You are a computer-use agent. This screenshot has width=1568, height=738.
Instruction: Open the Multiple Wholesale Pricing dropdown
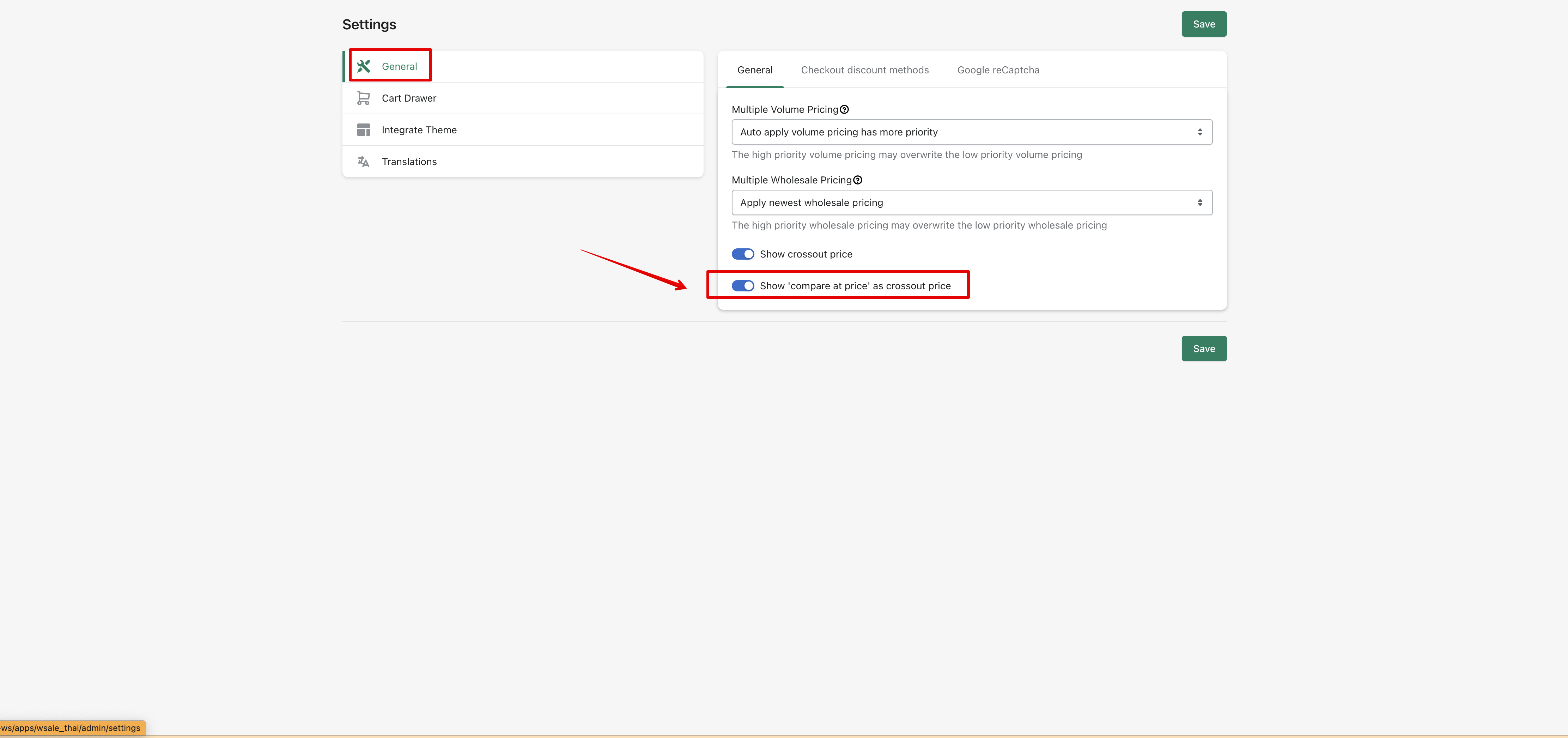point(972,203)
